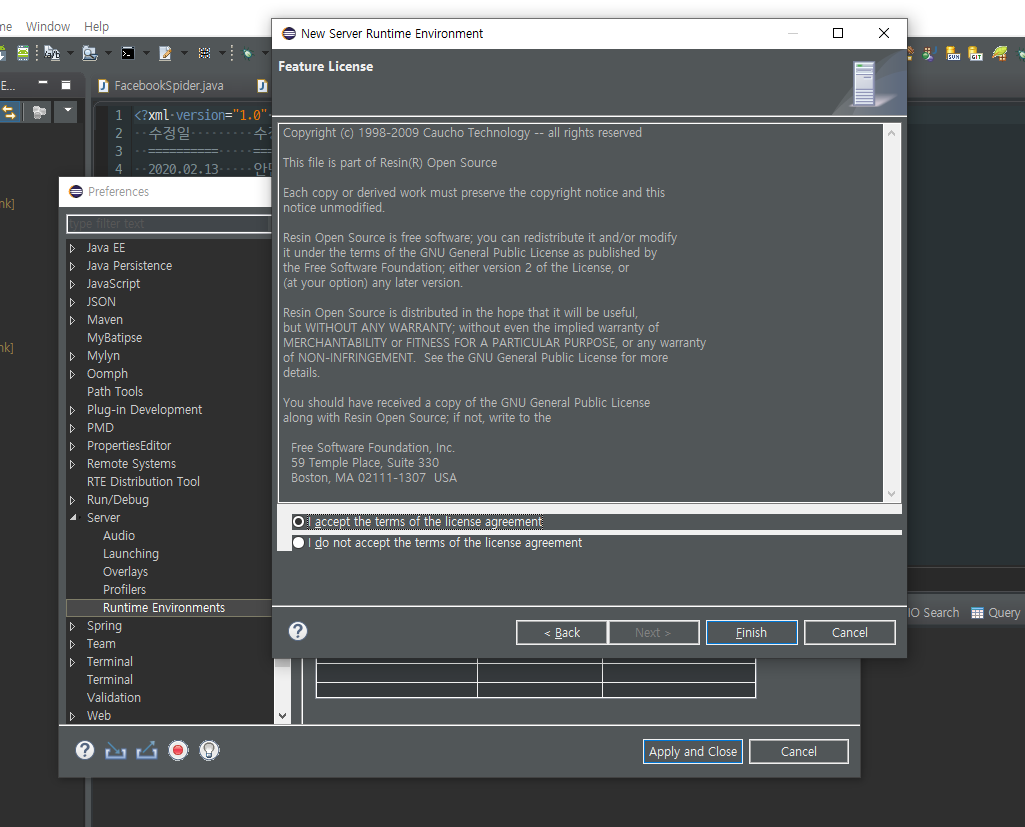
Task: Click the red record button in Preferences
Action: click(178, 750)
